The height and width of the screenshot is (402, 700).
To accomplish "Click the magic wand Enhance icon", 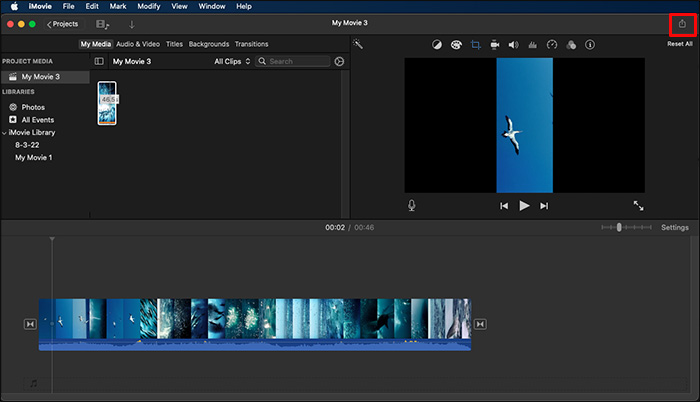I will [x=357, y=45].
